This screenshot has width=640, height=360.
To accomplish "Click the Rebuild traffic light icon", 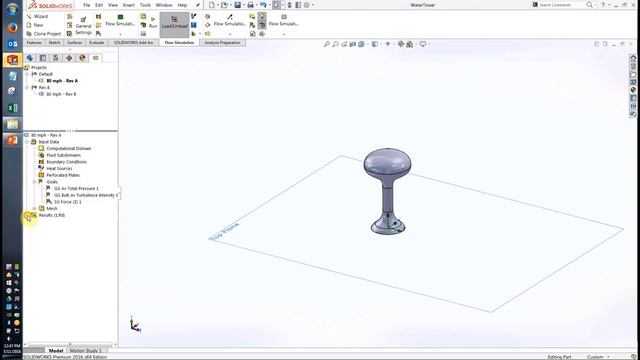I will [x=289, y=5].
